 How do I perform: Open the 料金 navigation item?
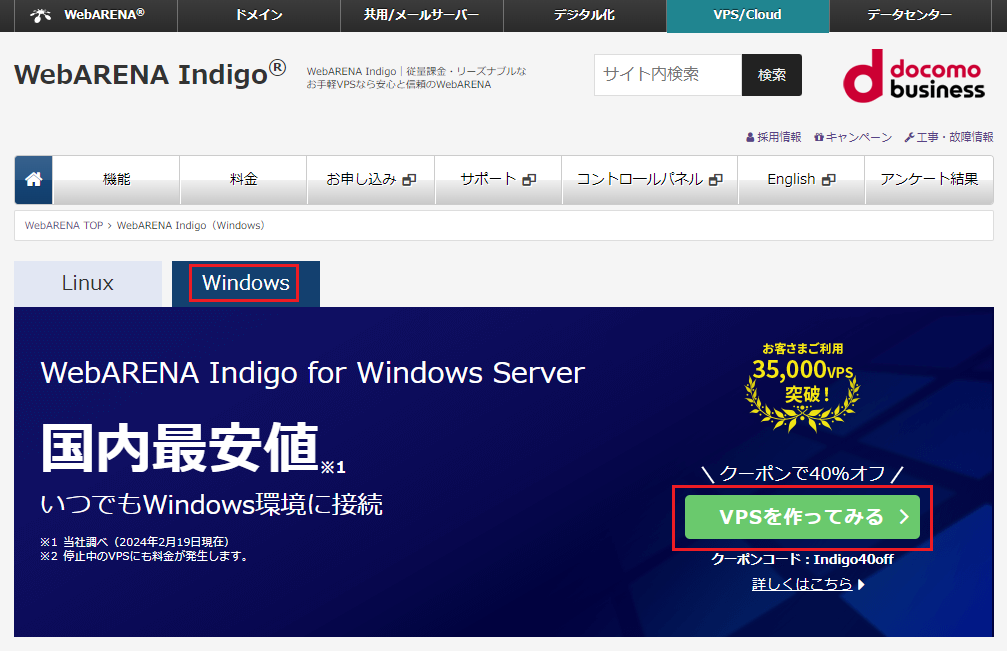[x=243, y=180]
